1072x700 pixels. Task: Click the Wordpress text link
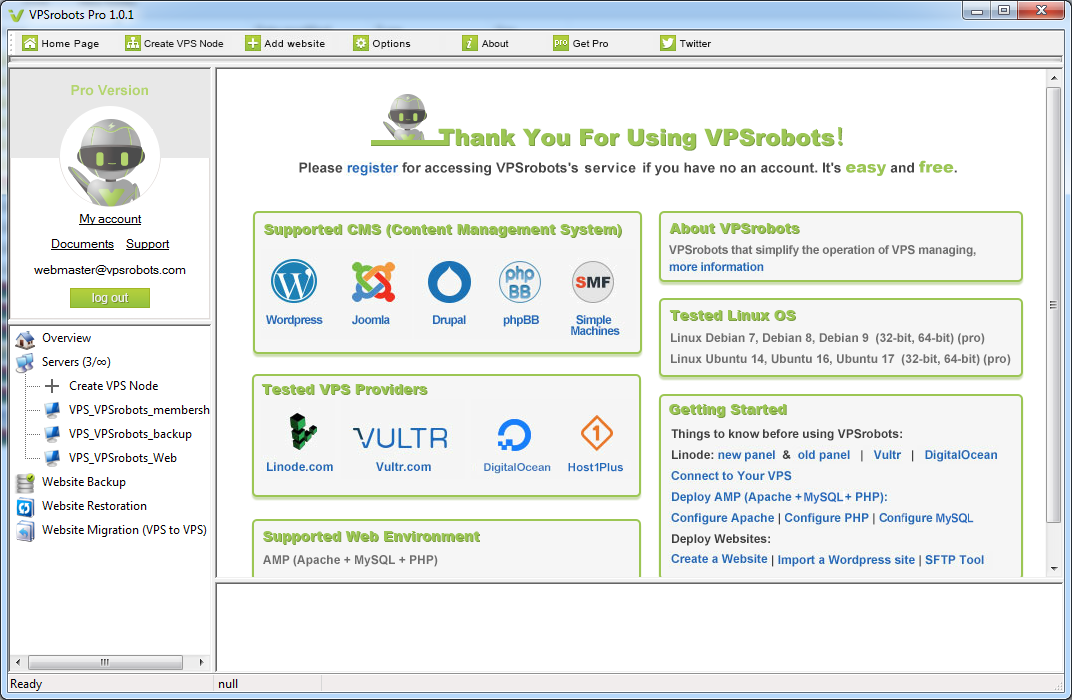[x=294, y=320]
